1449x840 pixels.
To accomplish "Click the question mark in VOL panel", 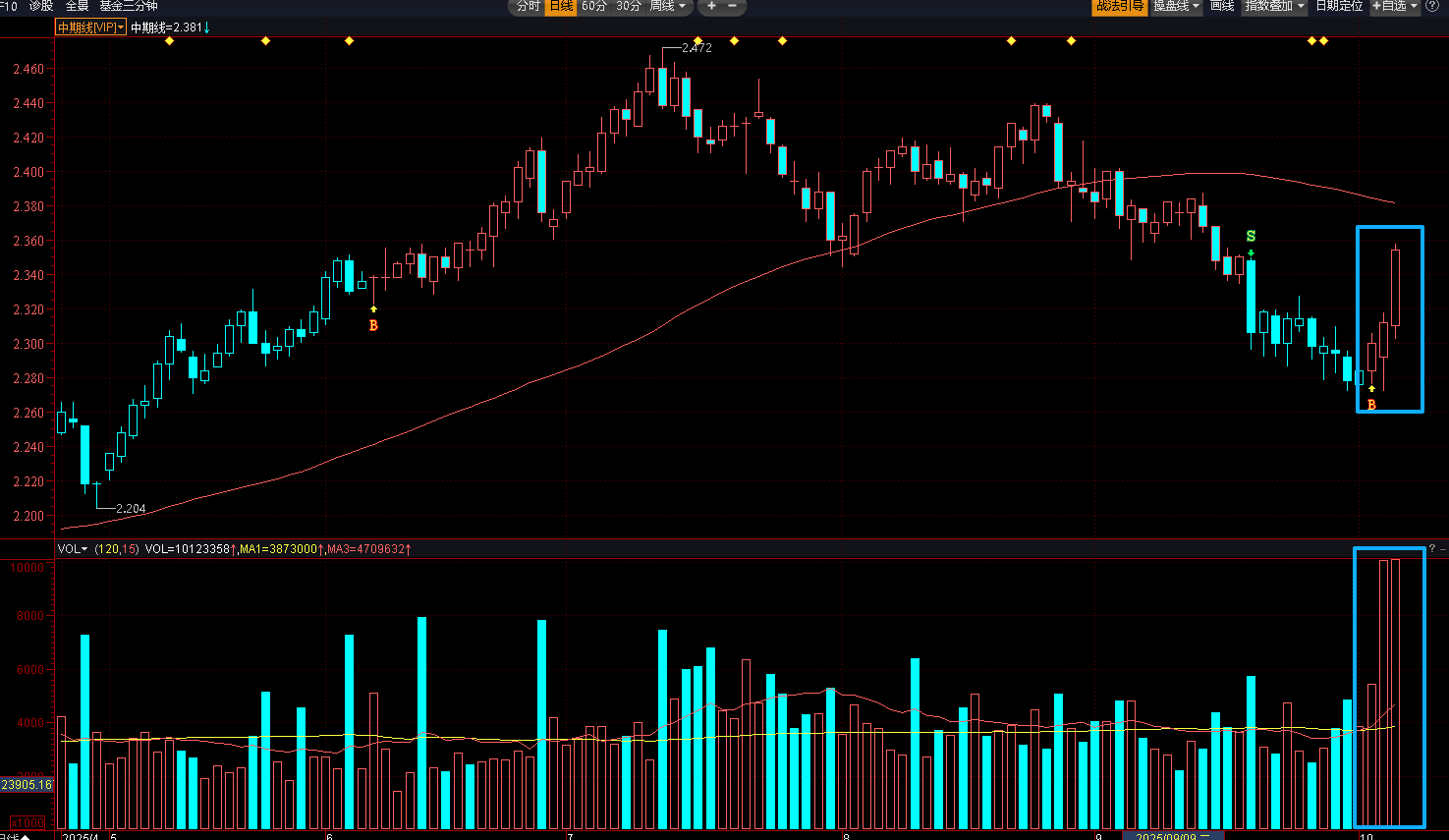I will click(x=1432, y=548).
